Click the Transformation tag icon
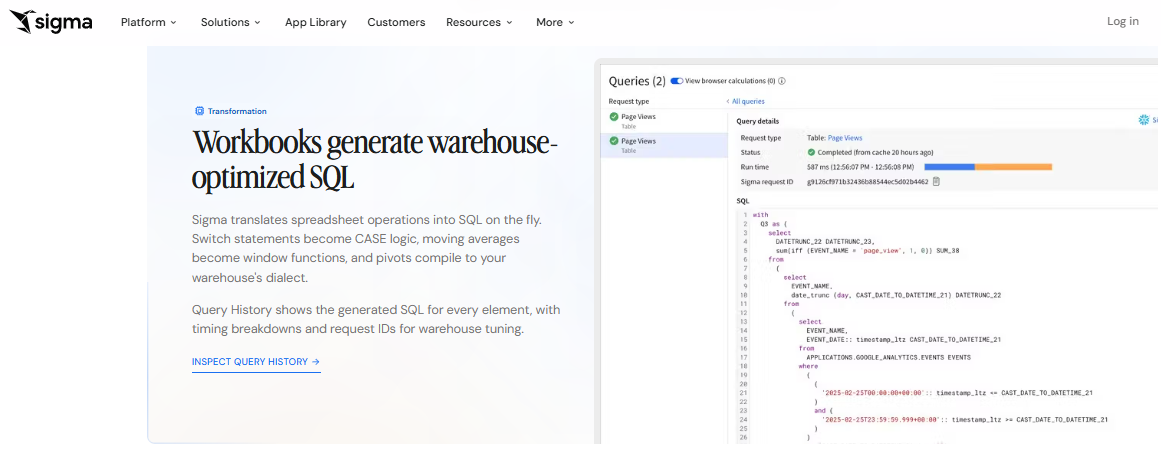This screenshot has height=461, width=1161. 198,111
